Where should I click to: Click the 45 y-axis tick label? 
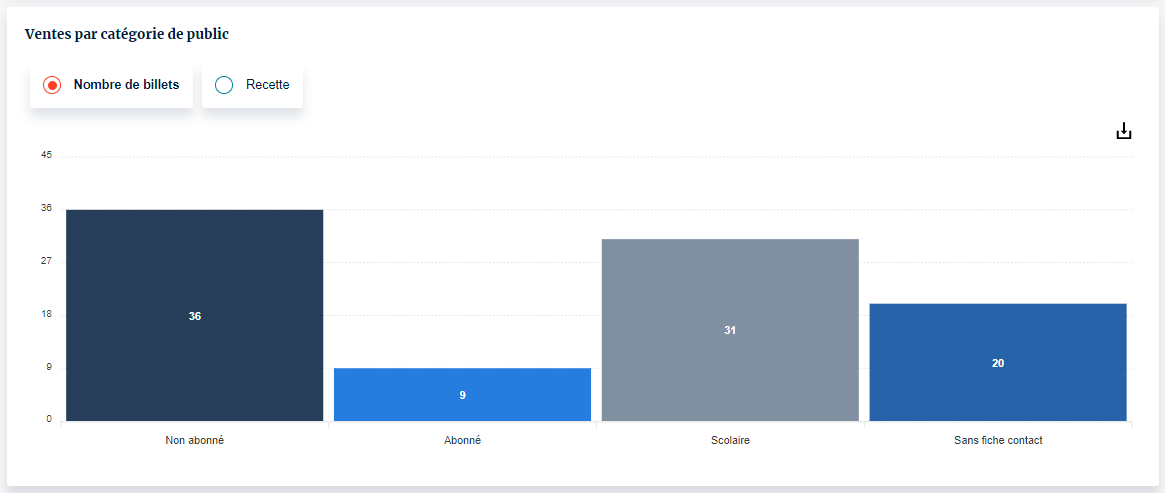47,155
